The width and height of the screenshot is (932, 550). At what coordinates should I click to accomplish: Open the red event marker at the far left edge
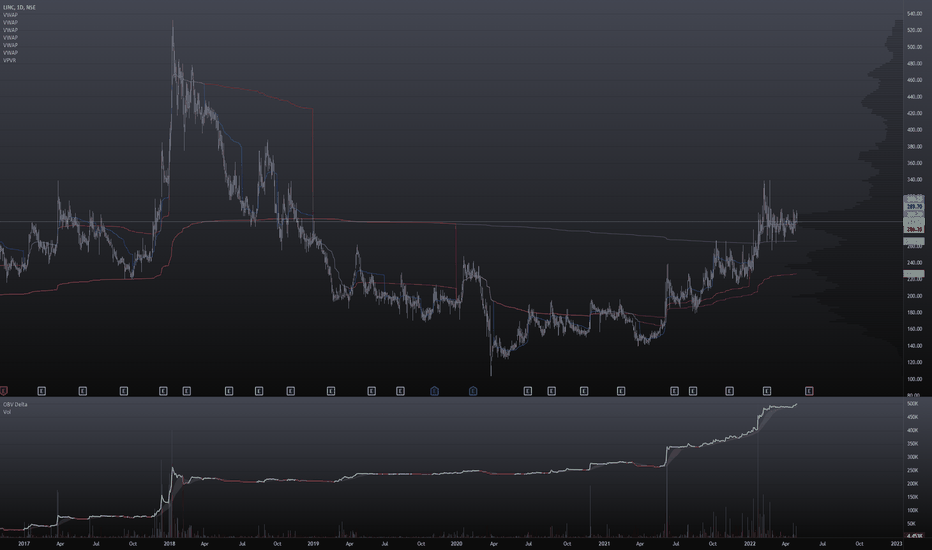(3, 391)
